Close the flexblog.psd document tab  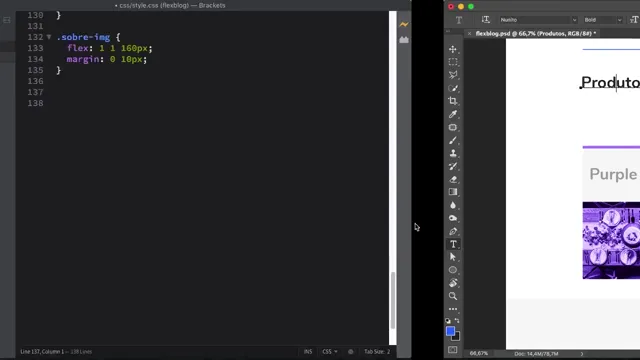pyautogui.click(x=469, y=33)
